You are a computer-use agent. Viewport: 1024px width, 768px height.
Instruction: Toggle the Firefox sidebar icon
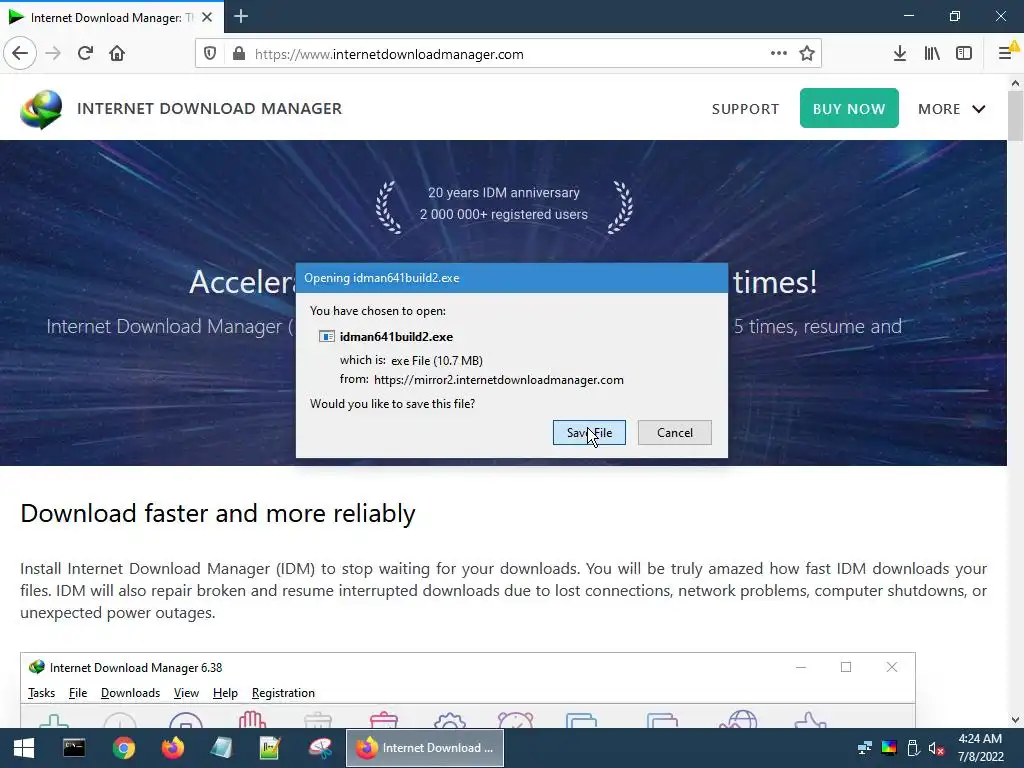coord(964,54)
